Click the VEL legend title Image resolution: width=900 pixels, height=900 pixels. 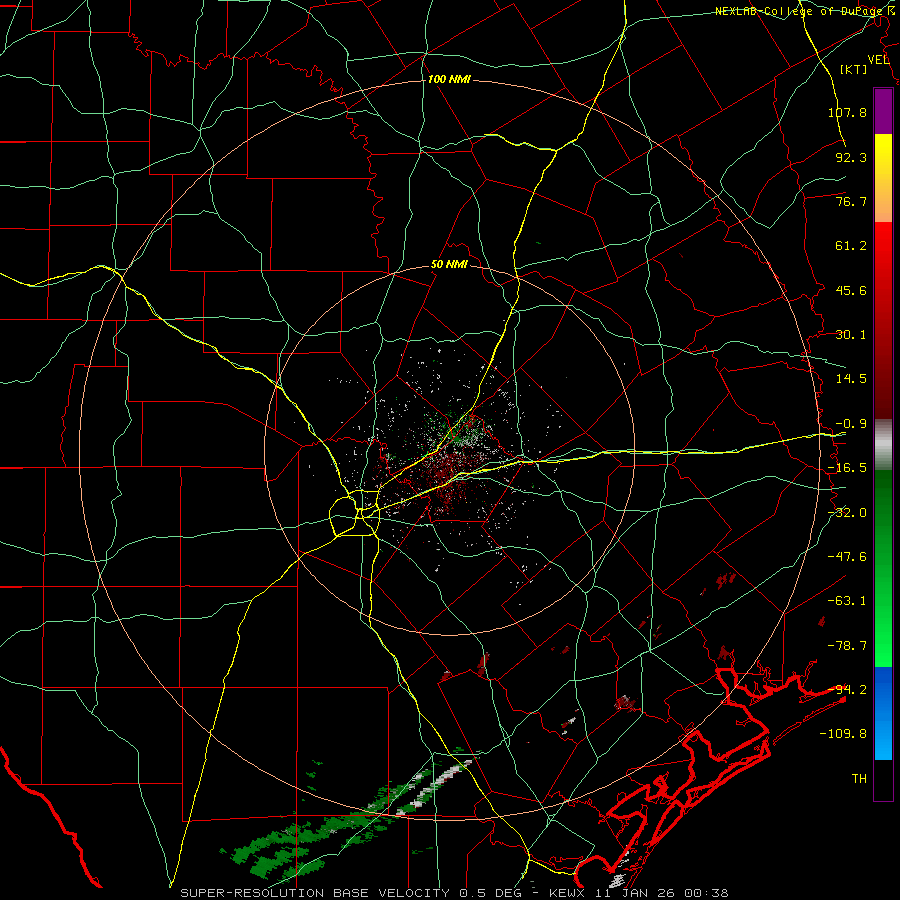(879, 60)
